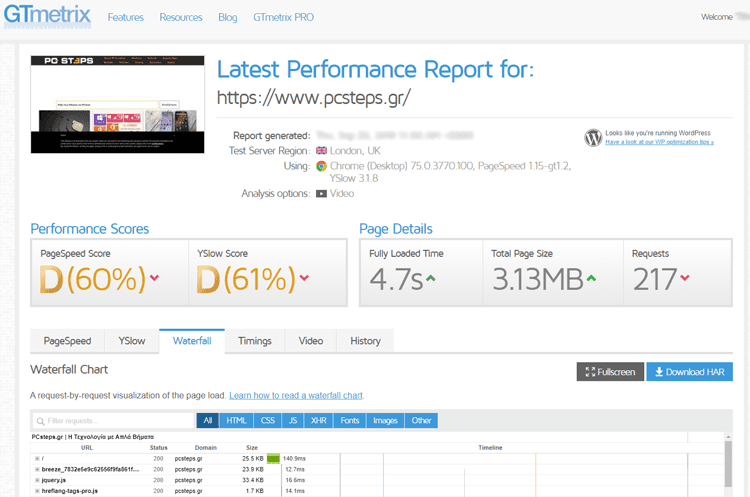
Task: Expand the jquery.js request row
Action: pyautogui.click(x=37, y=480)
